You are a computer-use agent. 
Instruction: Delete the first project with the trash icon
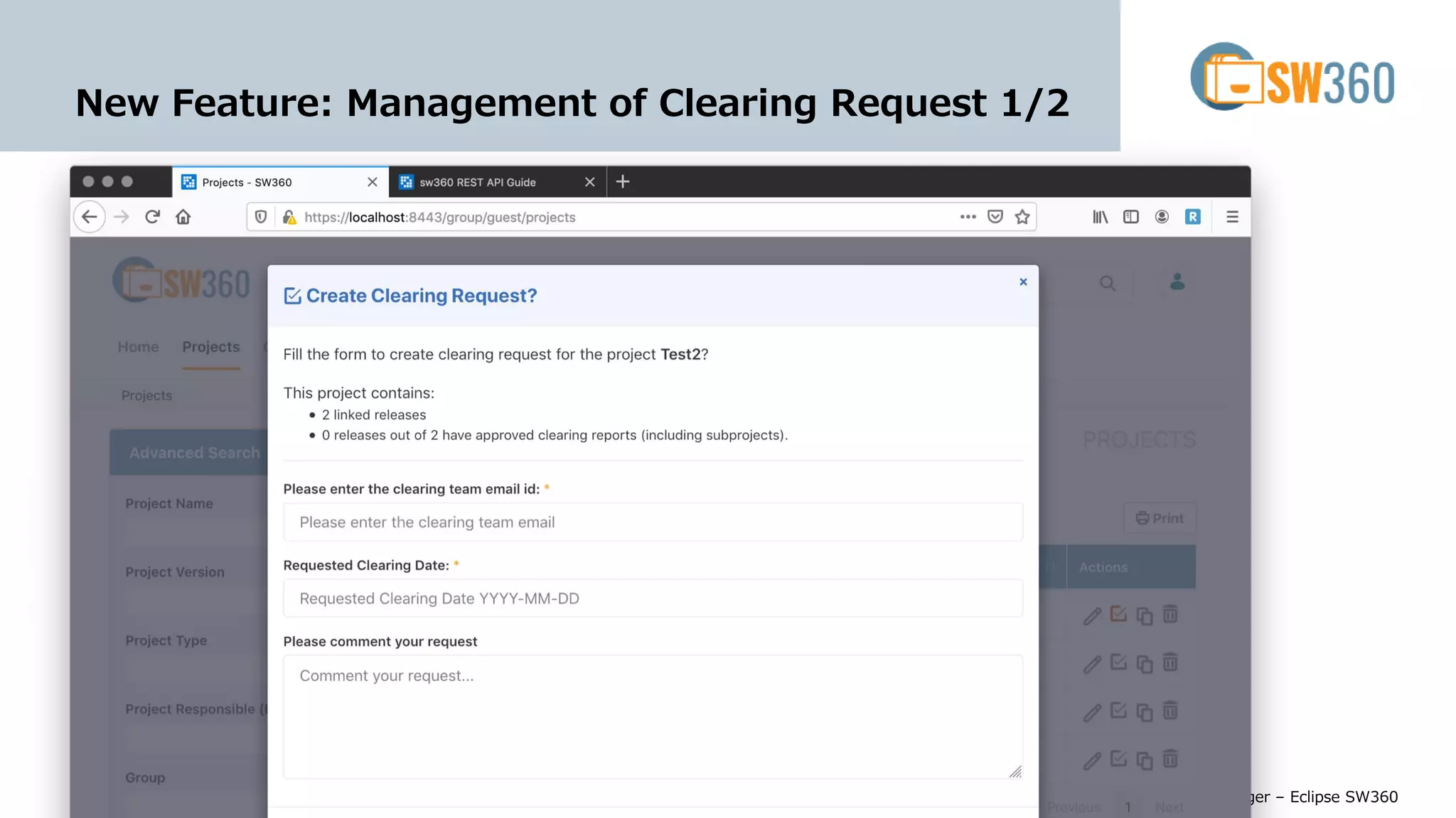(x=1170, y=613)
